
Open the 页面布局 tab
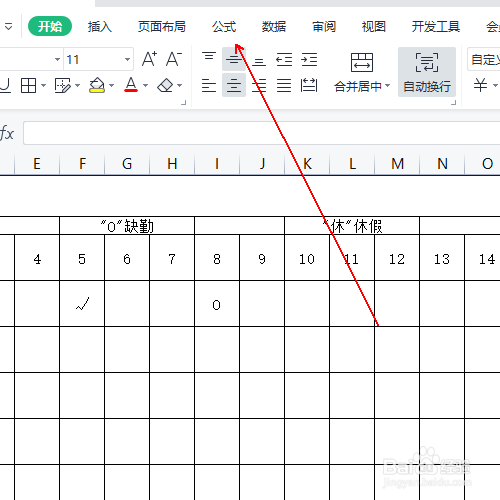pyautogui.click(x=162, y=26)
